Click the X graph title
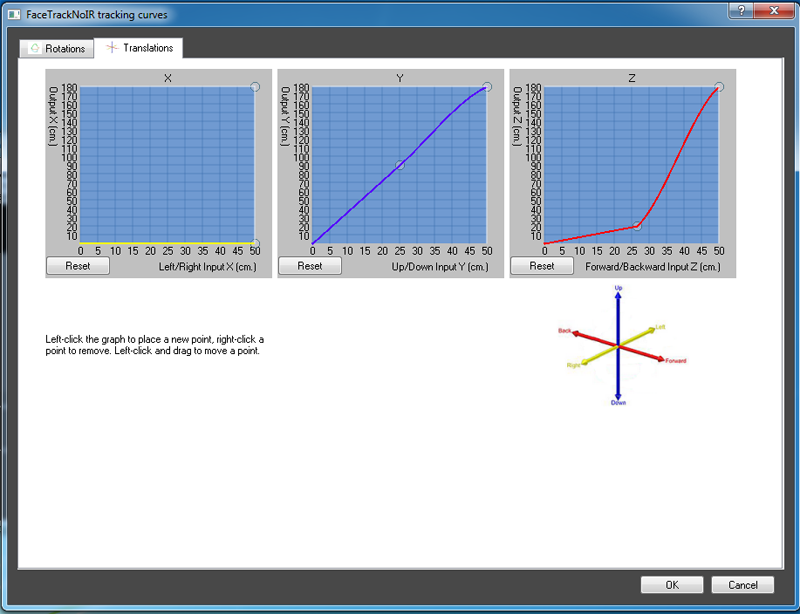Viewport: 800px width, 614px height. 167,78
